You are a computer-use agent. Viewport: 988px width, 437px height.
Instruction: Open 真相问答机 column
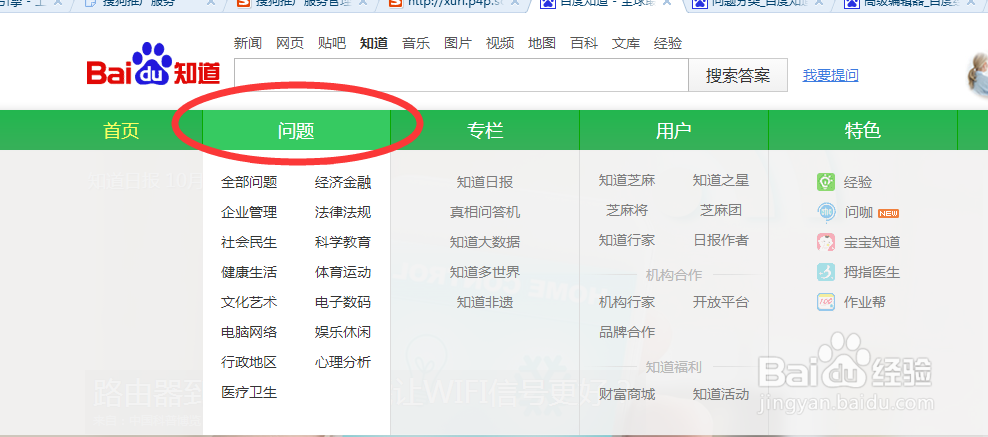pyautogui.click(x=485, y=212)
